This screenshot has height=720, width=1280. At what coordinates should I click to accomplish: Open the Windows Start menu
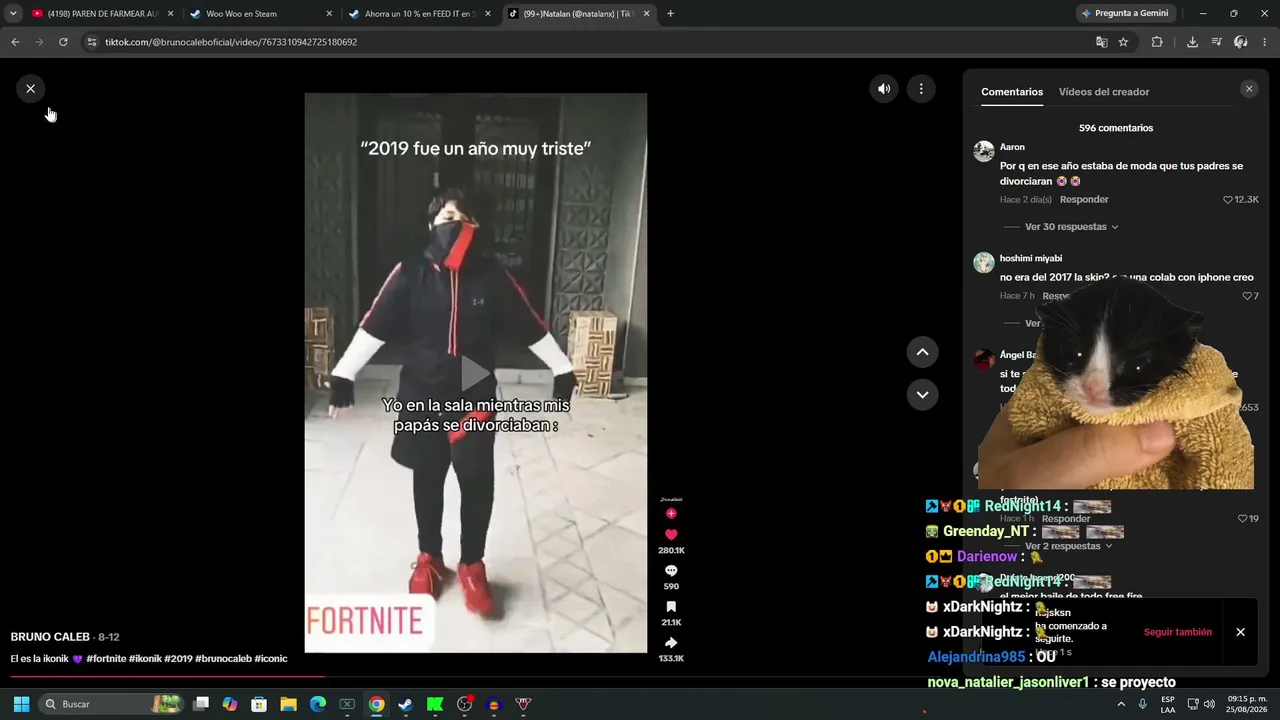[21, 704]
